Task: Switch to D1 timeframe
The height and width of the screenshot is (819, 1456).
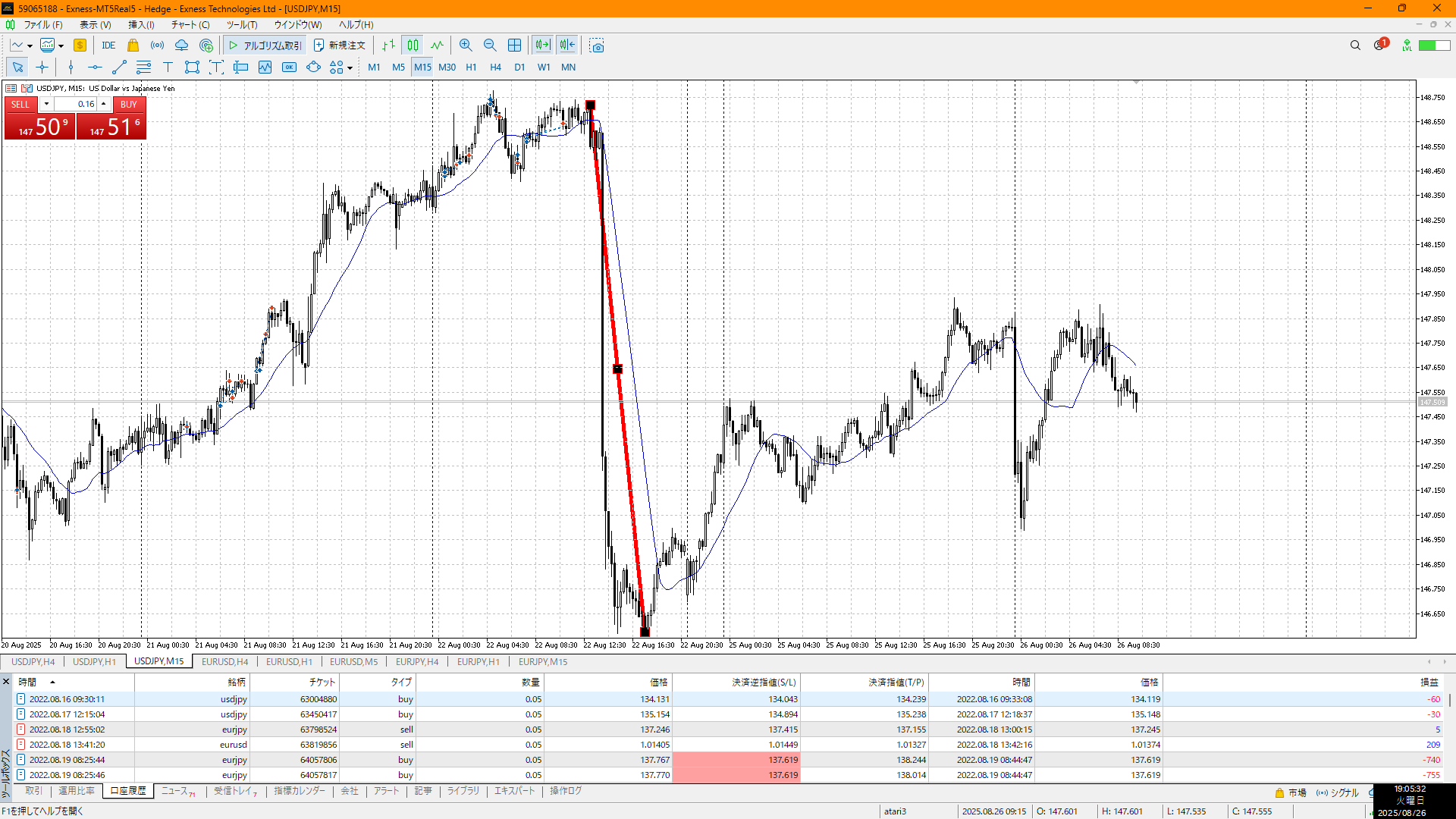Action: (x=519, y=67)
